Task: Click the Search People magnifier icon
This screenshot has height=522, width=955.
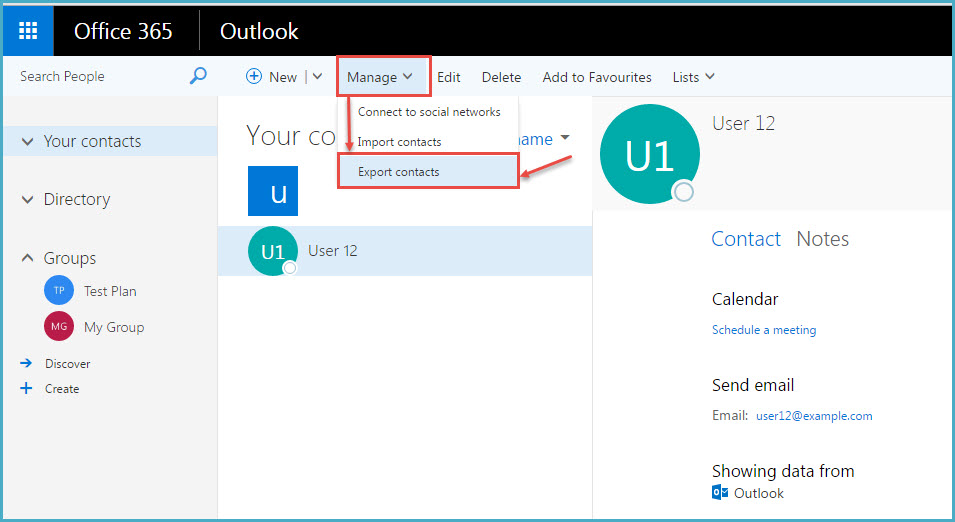Action: coord(198,76)
